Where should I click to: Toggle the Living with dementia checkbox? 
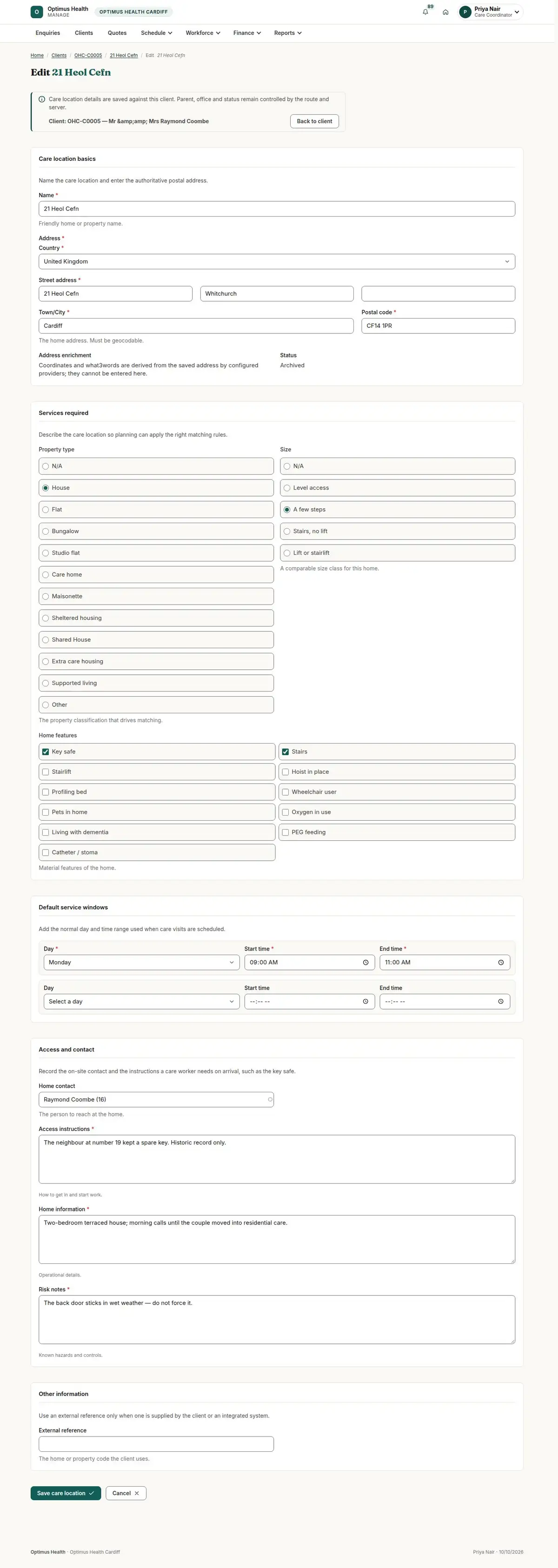[x=46, y=832]
